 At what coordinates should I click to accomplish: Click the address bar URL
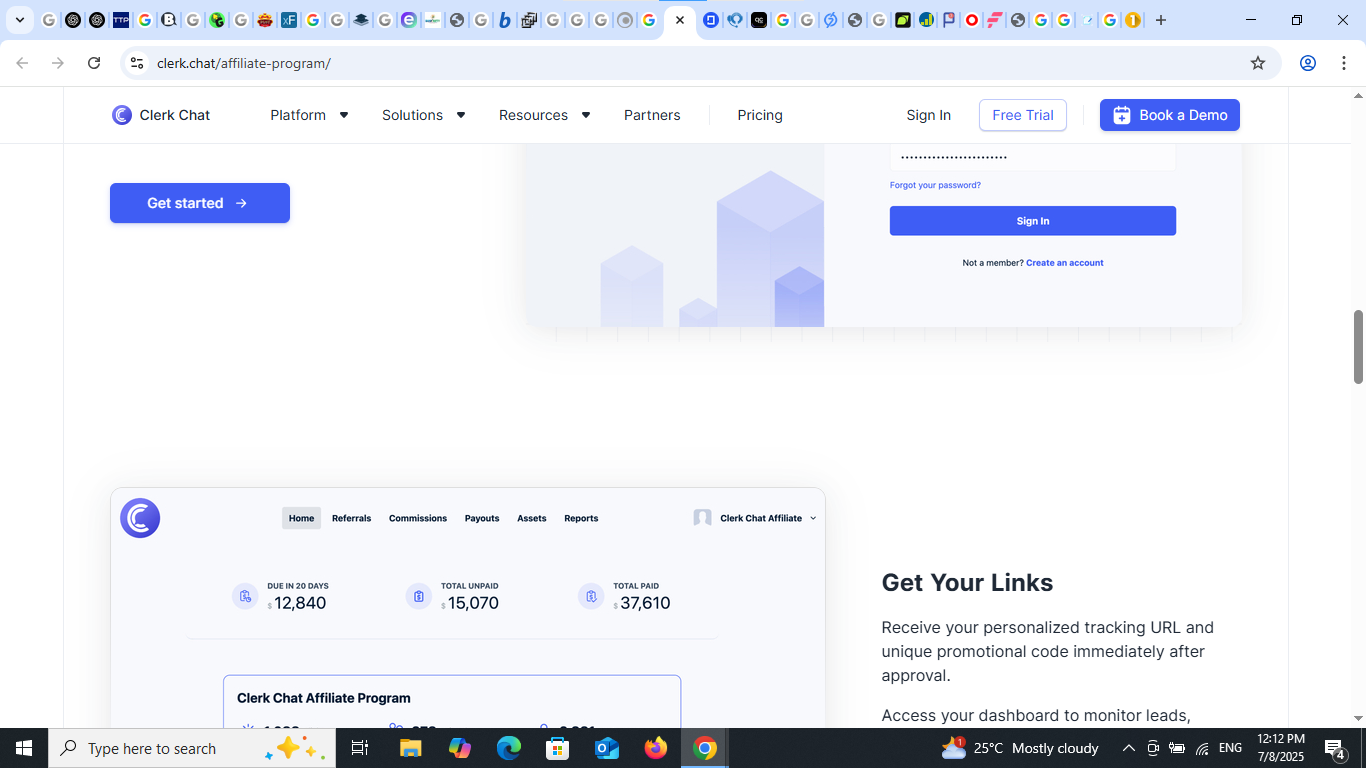244,63
